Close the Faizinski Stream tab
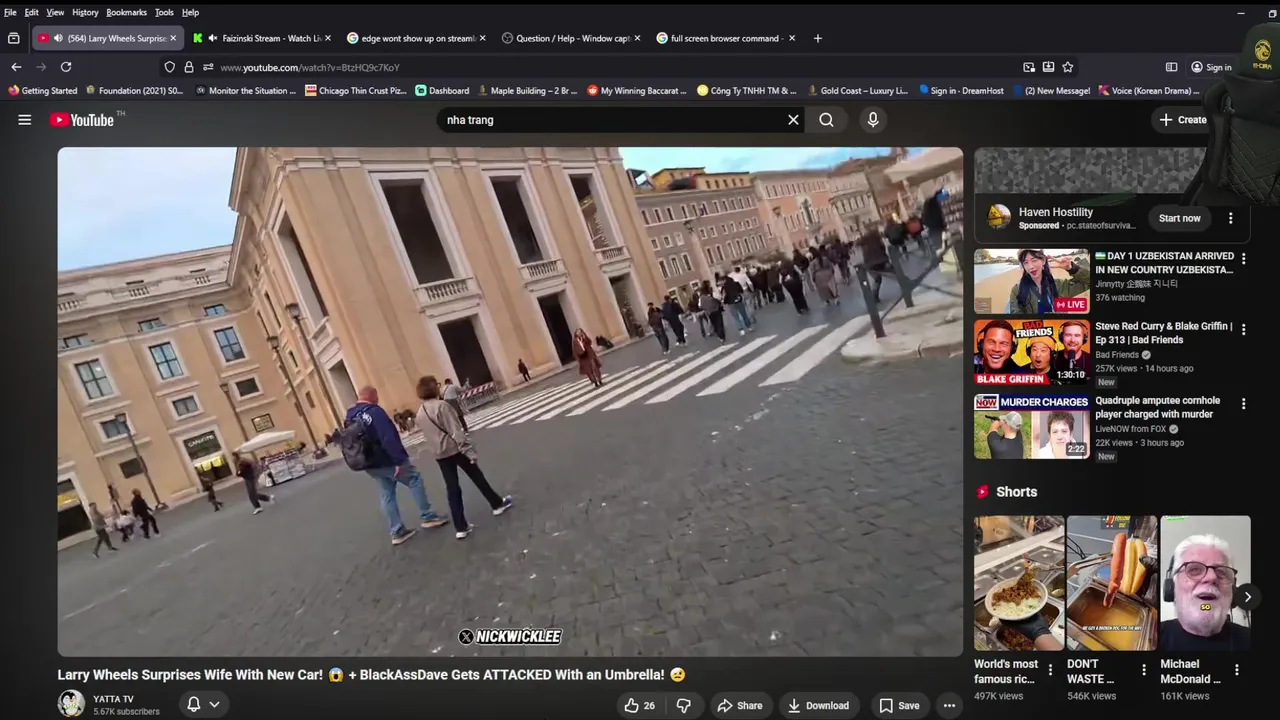This screenshot has width=1280, height=720. (328, 38)
